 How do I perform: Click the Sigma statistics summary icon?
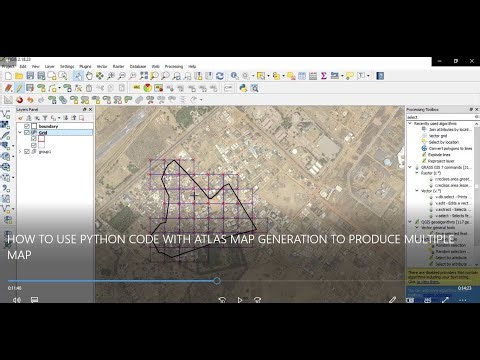coord(324,76)
